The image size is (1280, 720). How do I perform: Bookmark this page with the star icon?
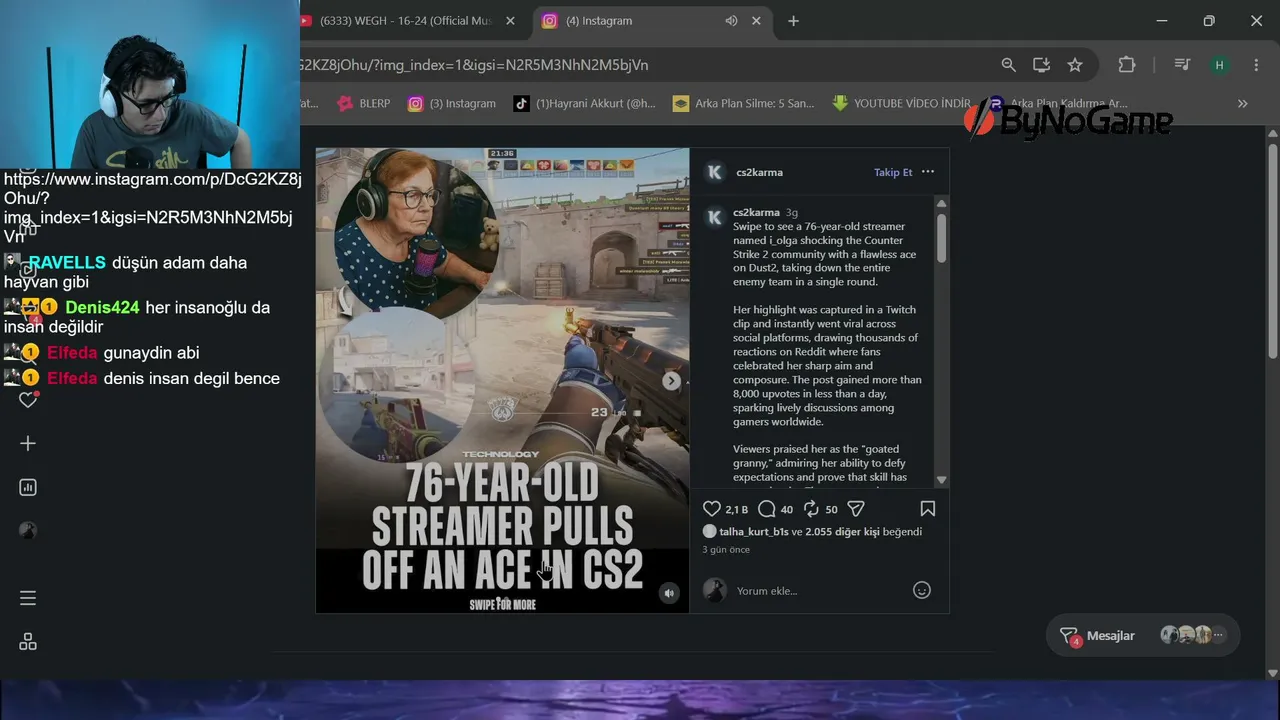tap(1075, 65)
